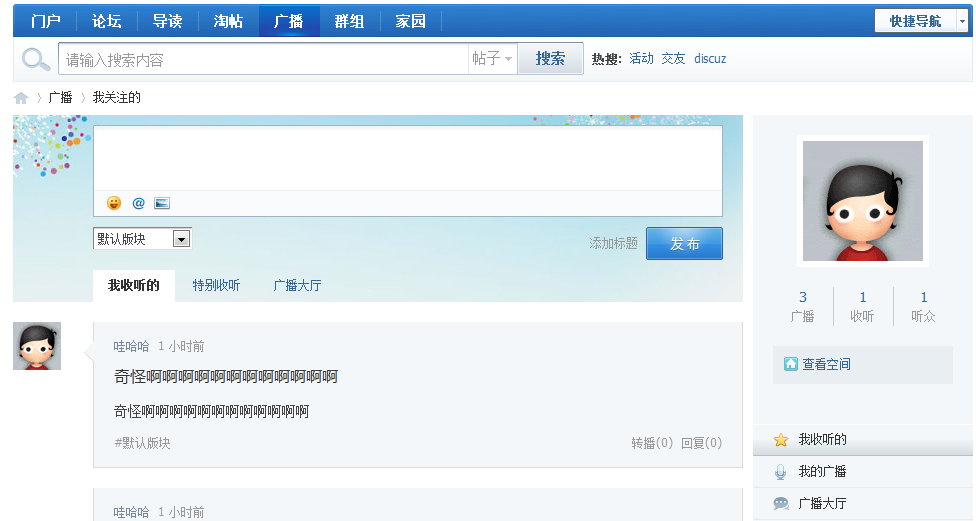
Task: Open the 广播 navigation item
Action: click(289, 21)
